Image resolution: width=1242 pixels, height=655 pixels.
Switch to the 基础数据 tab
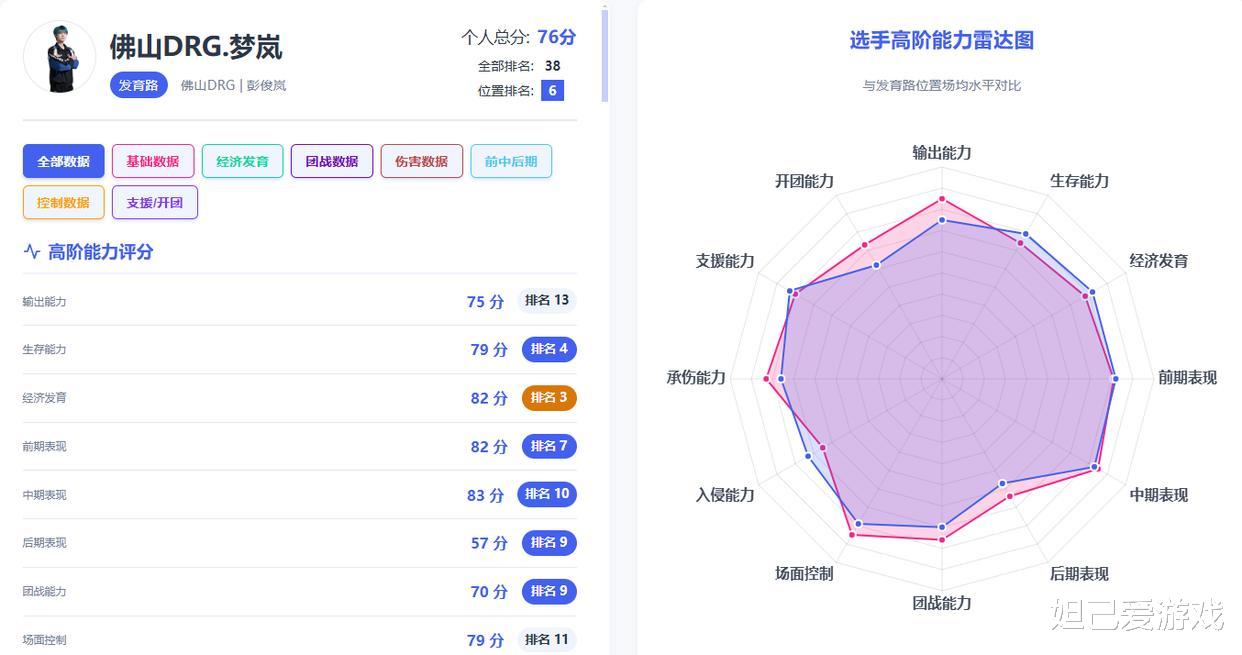tap(153, 162)
